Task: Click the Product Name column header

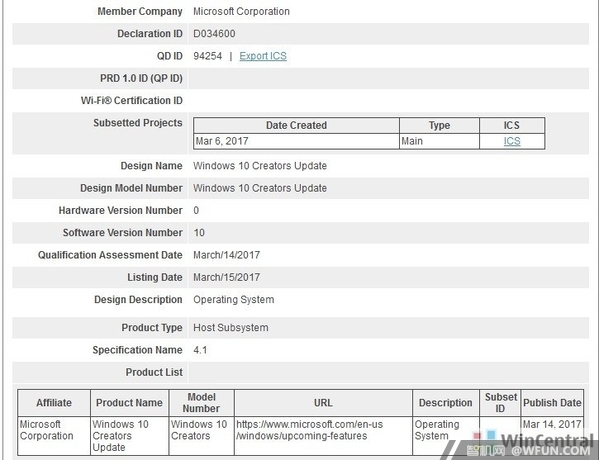Action: point(129,403)
